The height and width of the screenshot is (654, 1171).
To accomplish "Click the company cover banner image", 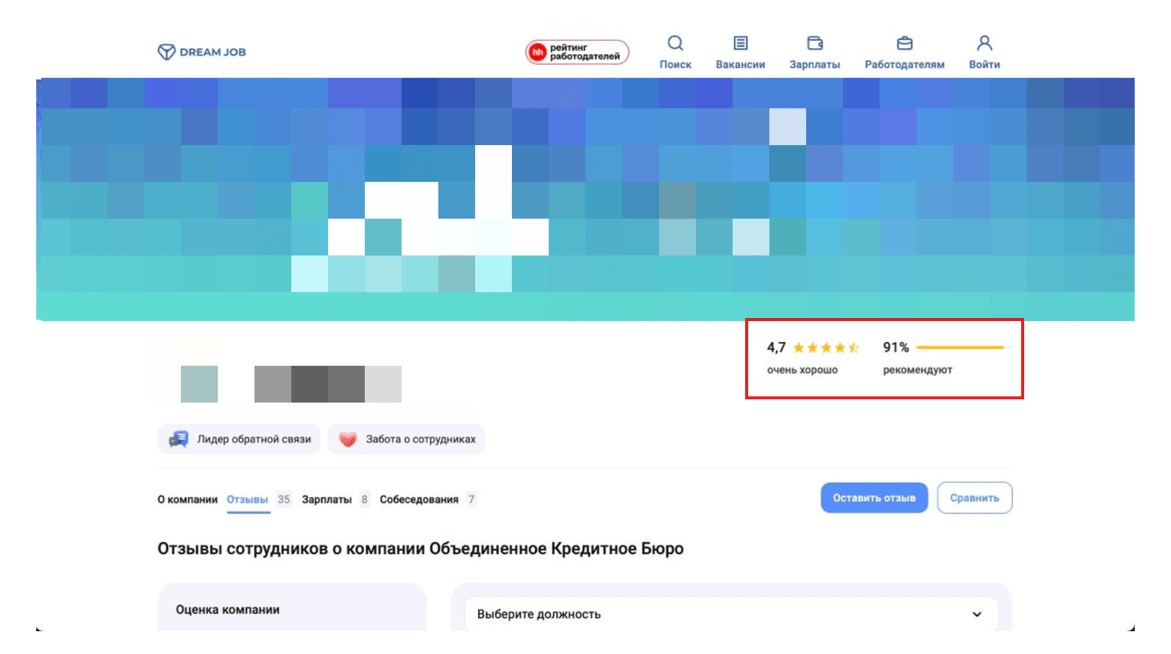I will tap(585, 199).
